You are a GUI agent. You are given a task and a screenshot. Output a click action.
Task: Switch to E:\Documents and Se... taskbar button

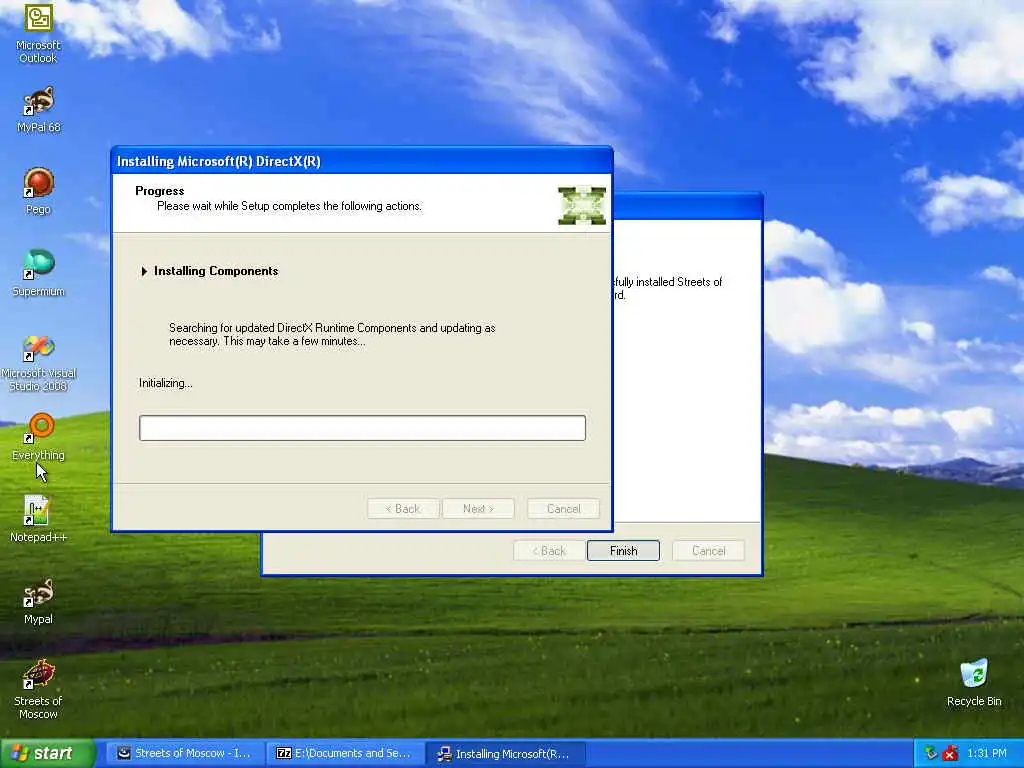click(x=345, y=754)
